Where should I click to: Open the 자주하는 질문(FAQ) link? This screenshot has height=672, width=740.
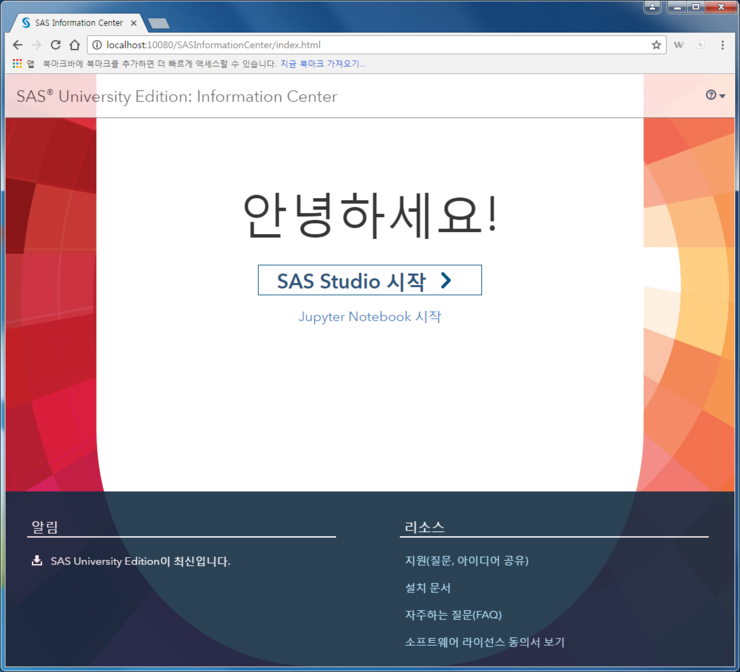coord(454,615)
